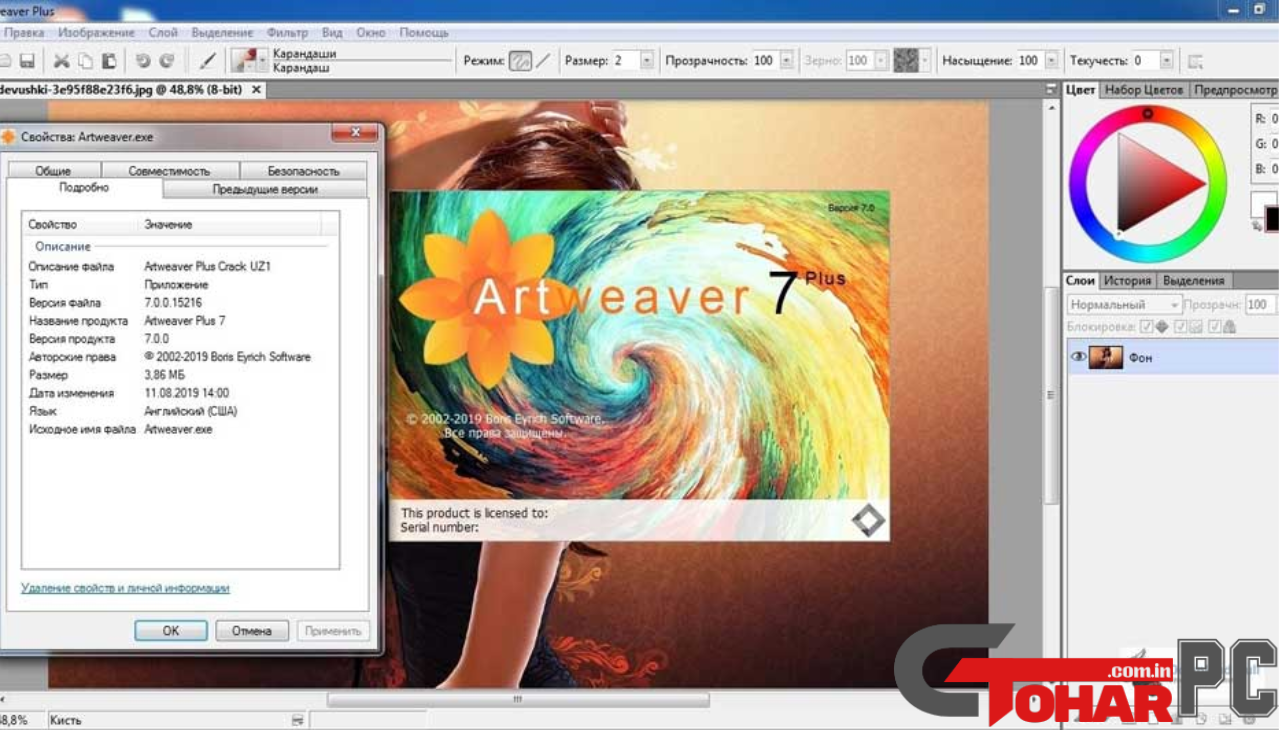
Task: Open the grain texture dropdown arrow
Action: point(925,61)
